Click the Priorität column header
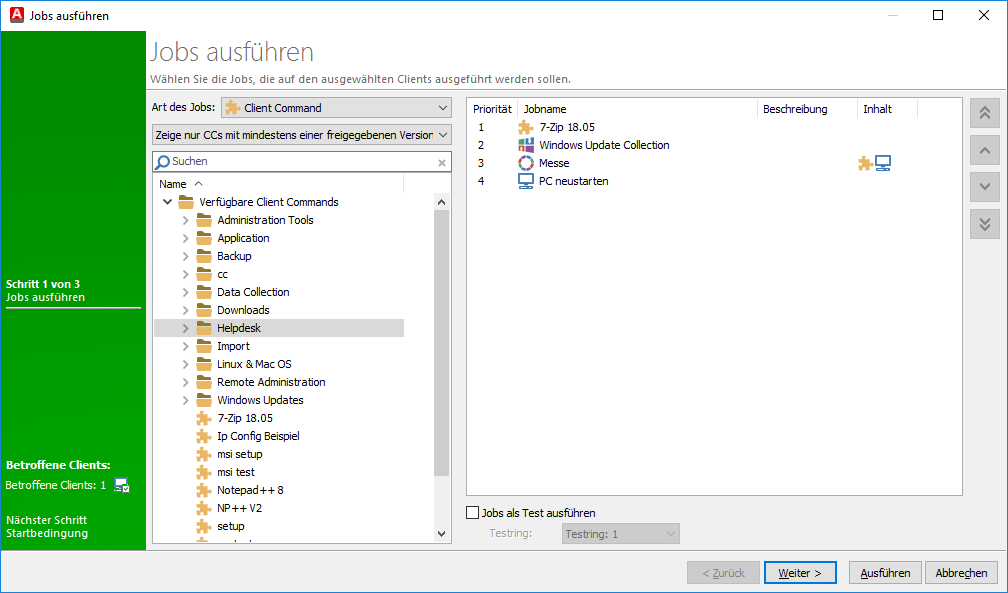This screenshot has height=593, width=1008. [492, 109]
